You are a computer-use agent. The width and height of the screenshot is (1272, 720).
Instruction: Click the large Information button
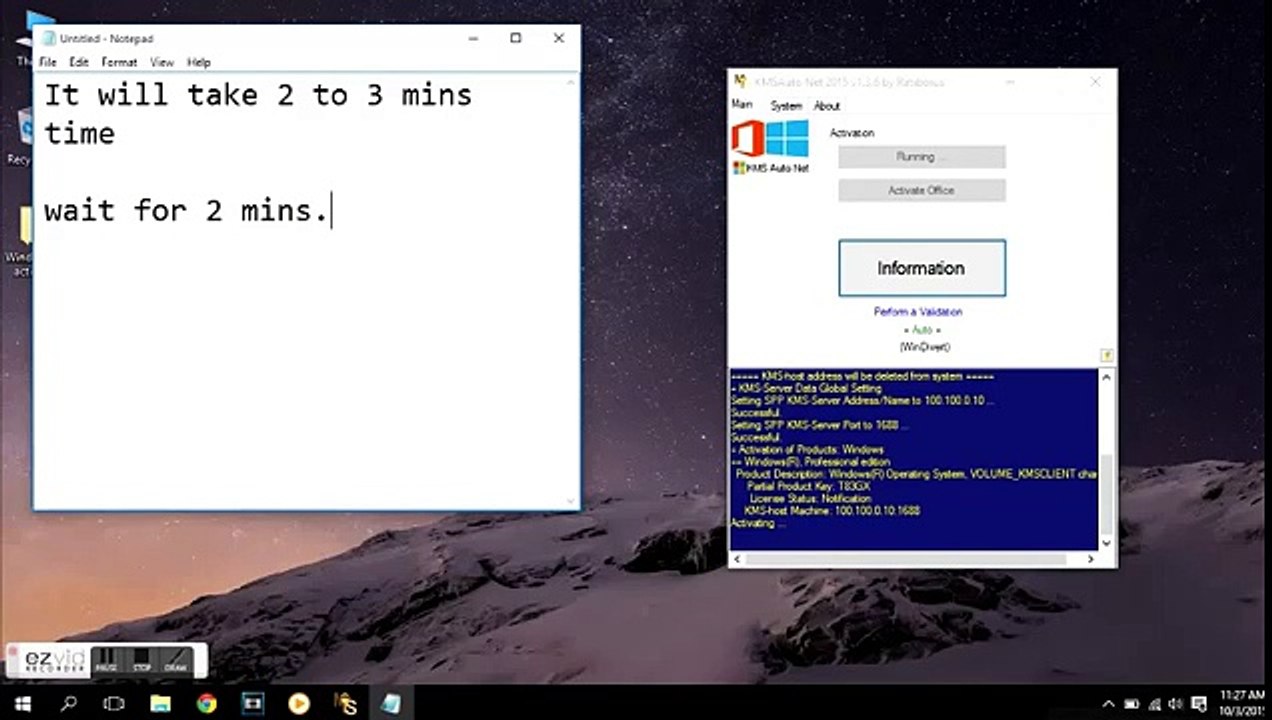coord(922,268)
